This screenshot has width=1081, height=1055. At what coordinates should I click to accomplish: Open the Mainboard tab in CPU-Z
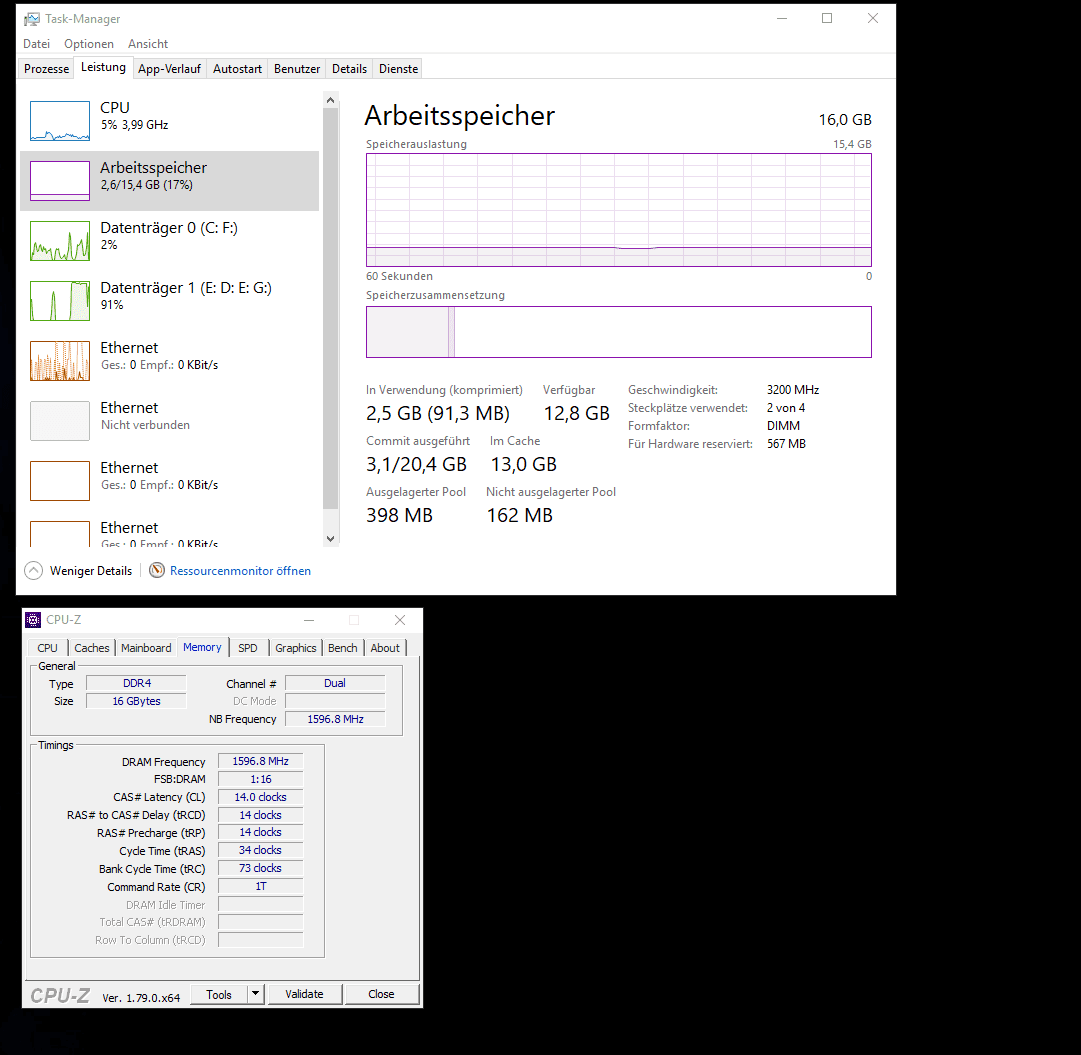146,648
